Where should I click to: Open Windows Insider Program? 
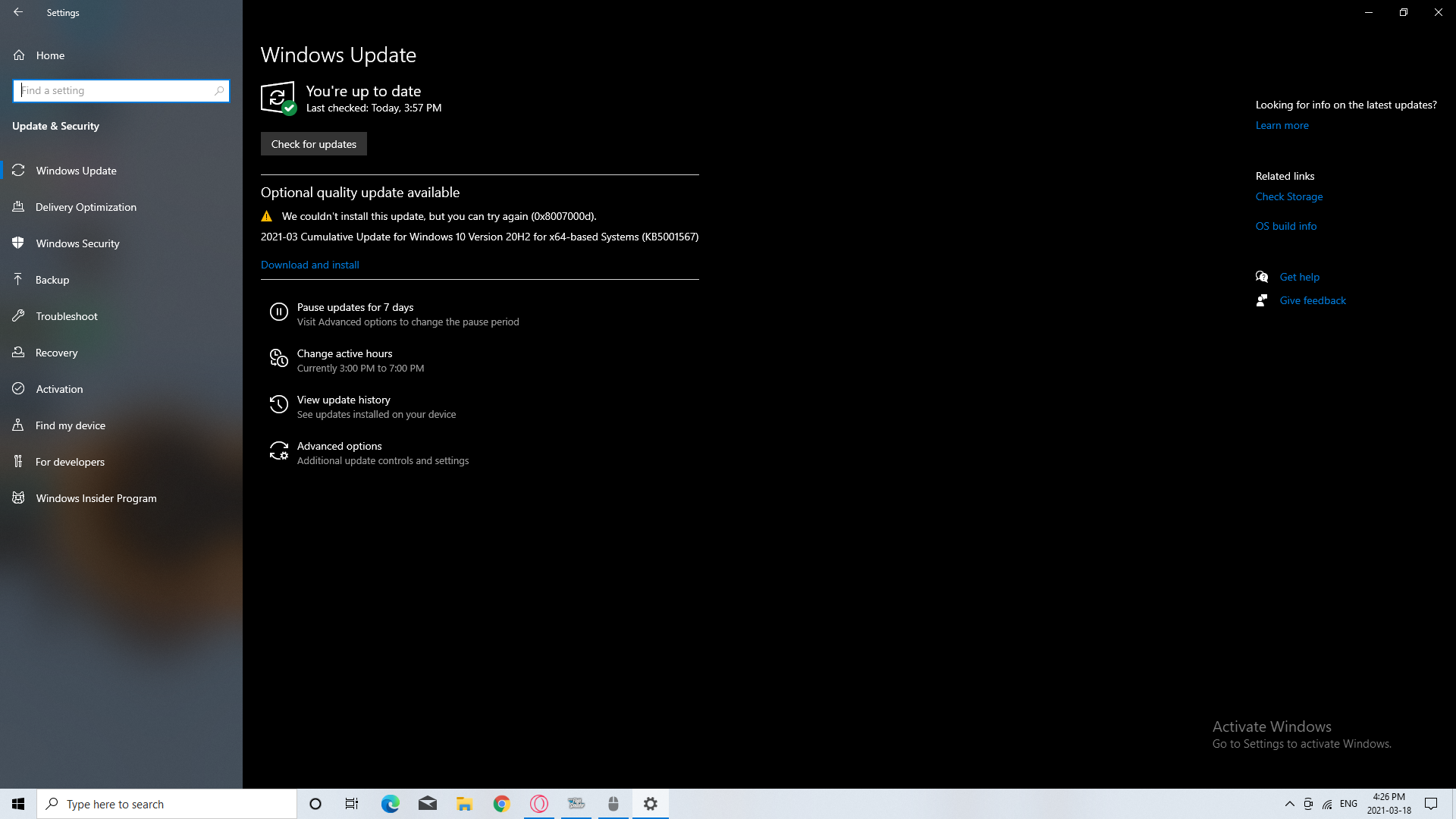click(121, 498)
